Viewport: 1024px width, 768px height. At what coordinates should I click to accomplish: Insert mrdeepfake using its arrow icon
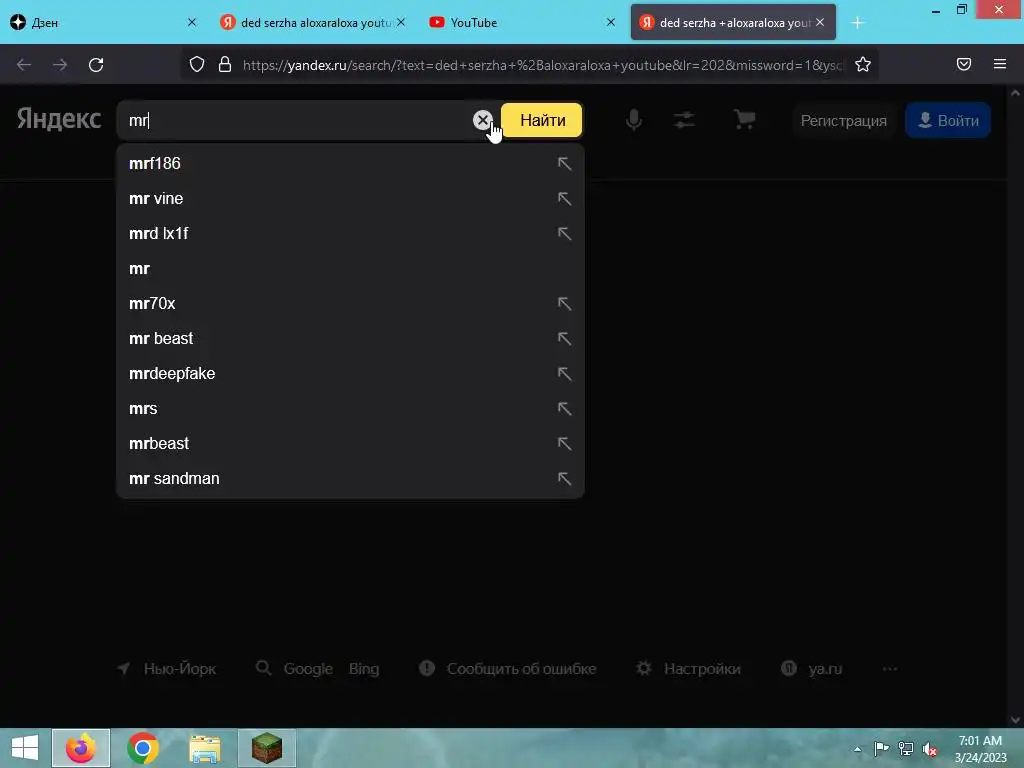[564, 374]
